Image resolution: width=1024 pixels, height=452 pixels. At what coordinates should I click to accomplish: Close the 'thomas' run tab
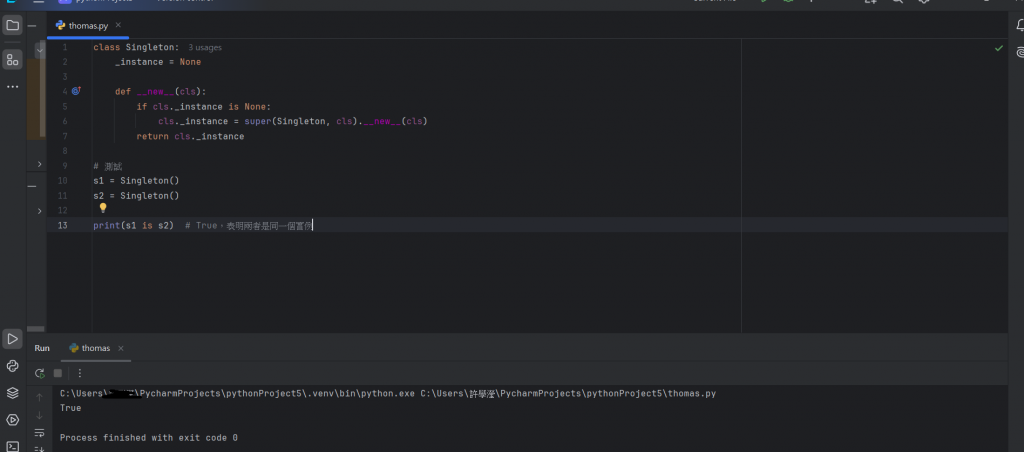[121, 348]
